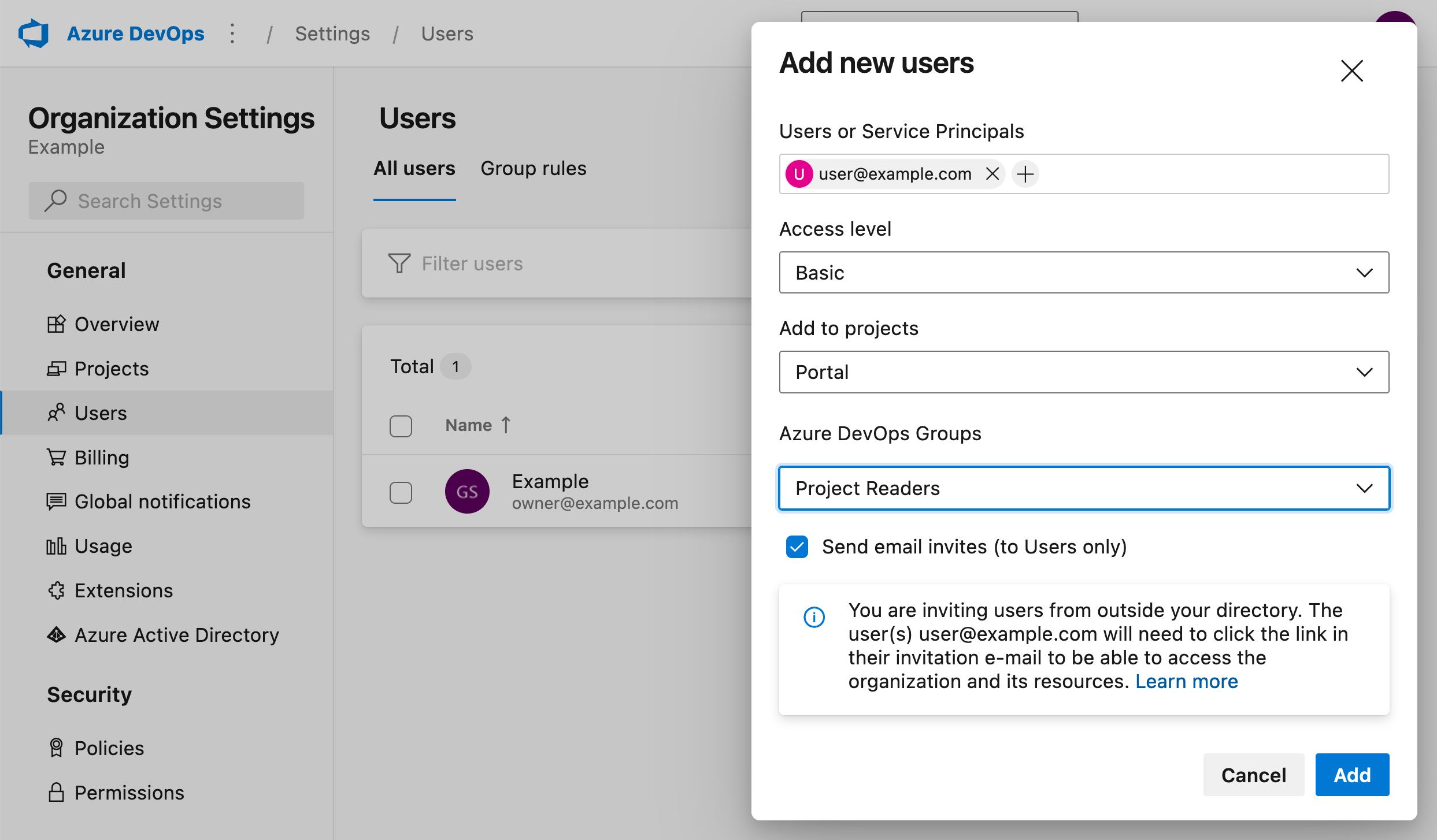The height and width of the screenshot is (840, 1437).
Task: Click the info icon in the invitation notice
Action: (814, 617)
